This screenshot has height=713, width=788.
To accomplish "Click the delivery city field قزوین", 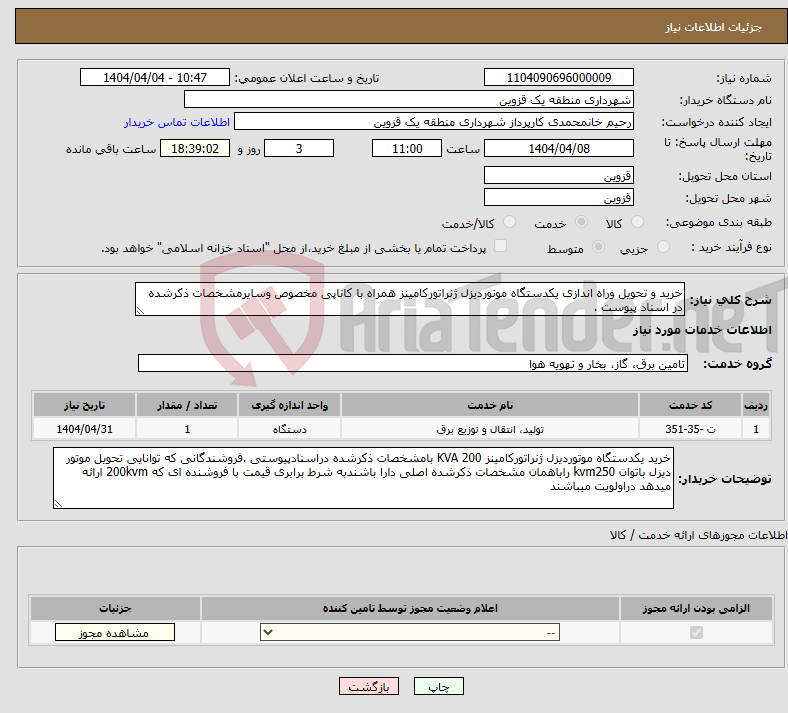I will click(559, 197).
